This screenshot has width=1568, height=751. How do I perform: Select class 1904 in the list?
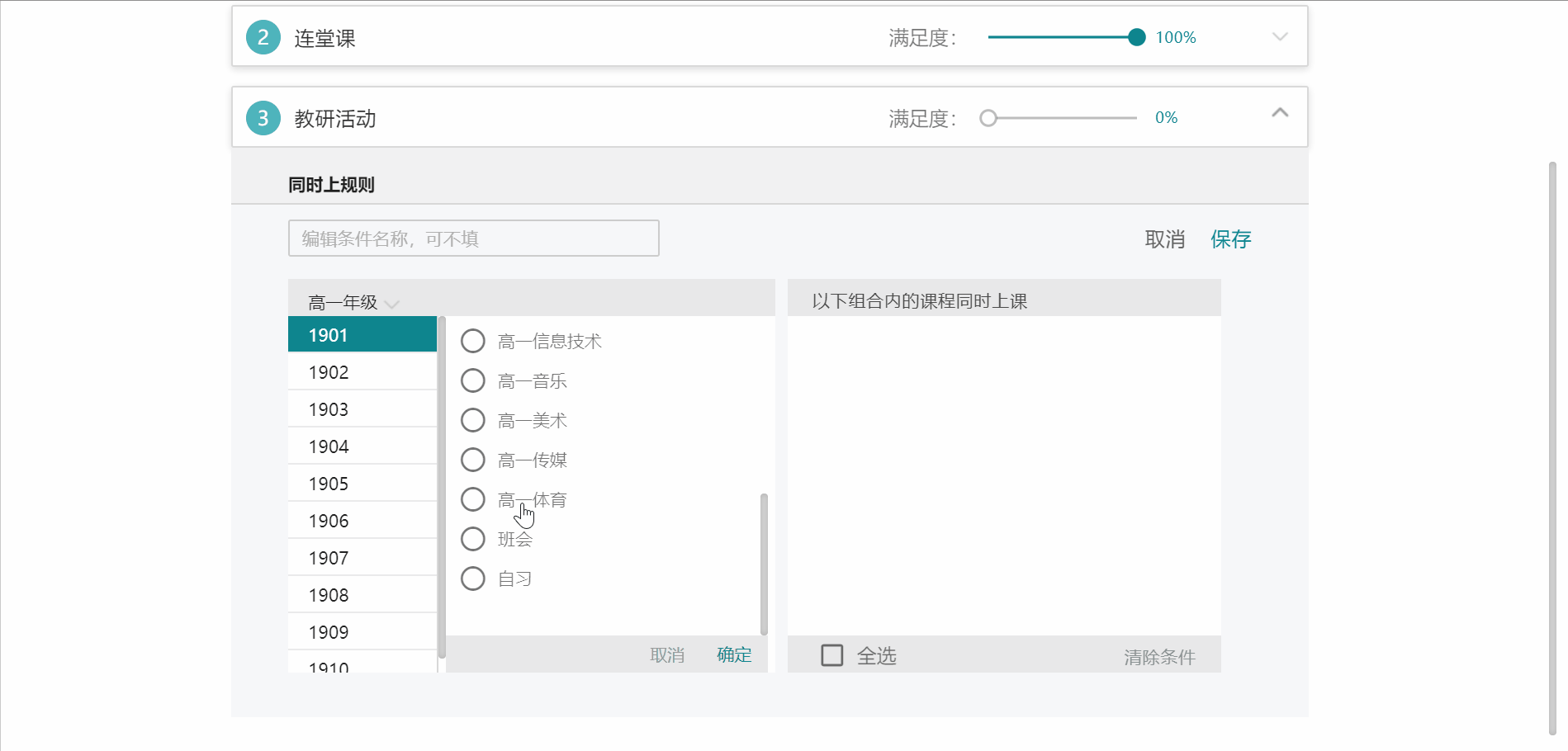(362, 446)
